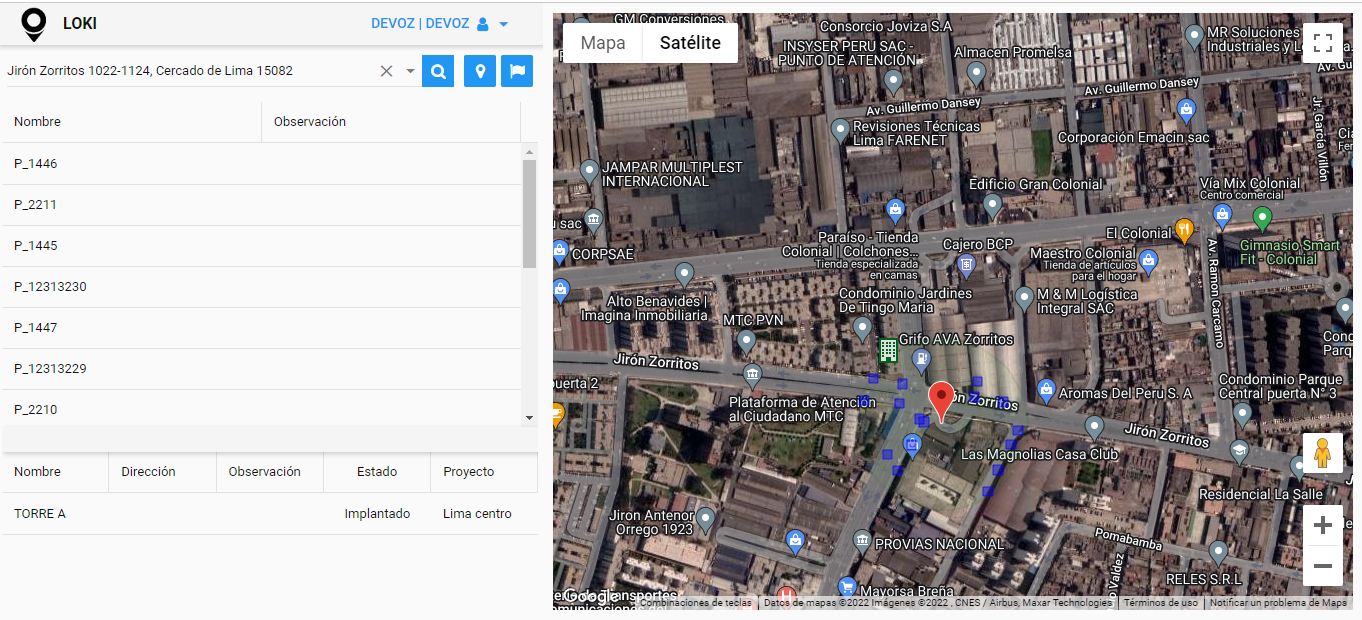The image size is (1362, 620).
Task: Click the list vertical scrollbar thumb
Action: point(529,213)
